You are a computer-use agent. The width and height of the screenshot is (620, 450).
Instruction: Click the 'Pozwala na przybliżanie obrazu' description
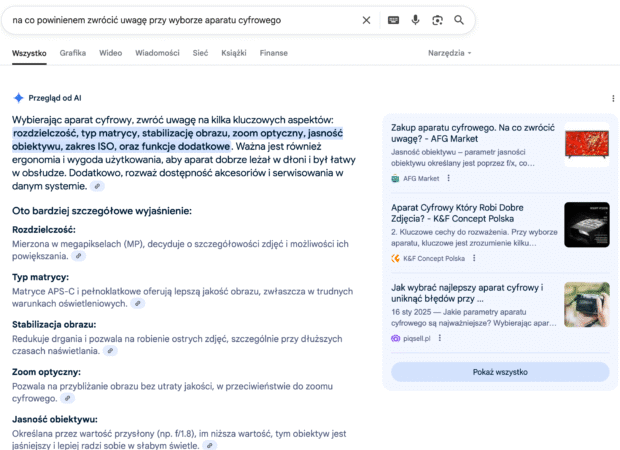coord(172,392)
